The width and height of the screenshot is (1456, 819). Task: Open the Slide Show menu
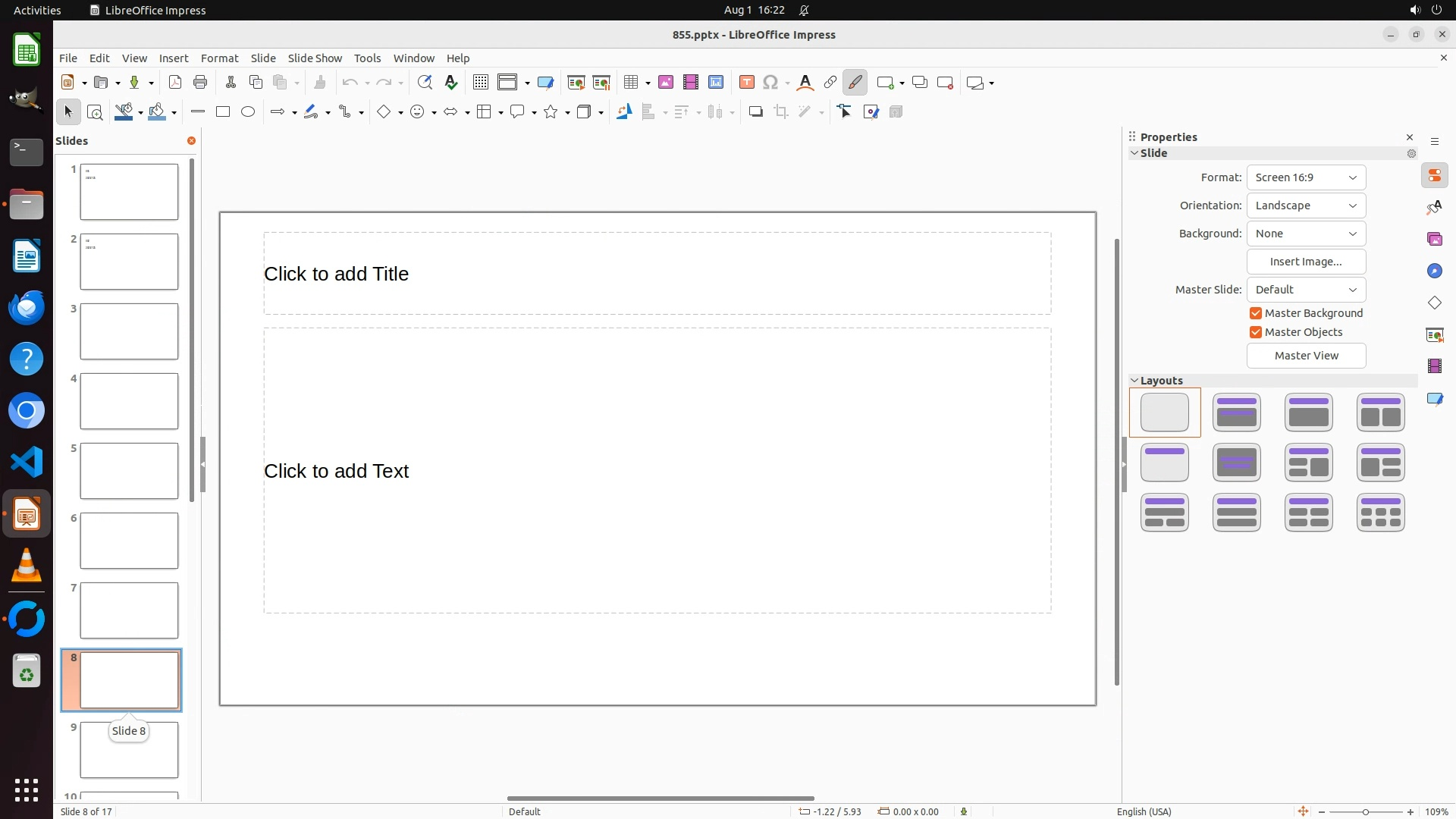tap(315, 58)
